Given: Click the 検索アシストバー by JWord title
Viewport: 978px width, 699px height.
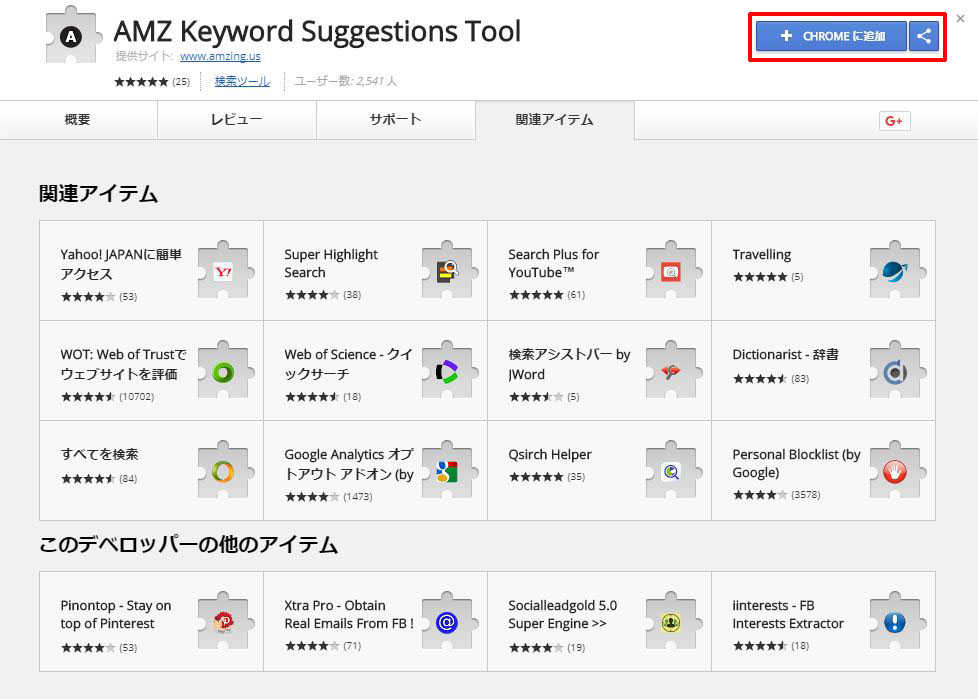Looking at the screenshot, I should coord(569,364).
